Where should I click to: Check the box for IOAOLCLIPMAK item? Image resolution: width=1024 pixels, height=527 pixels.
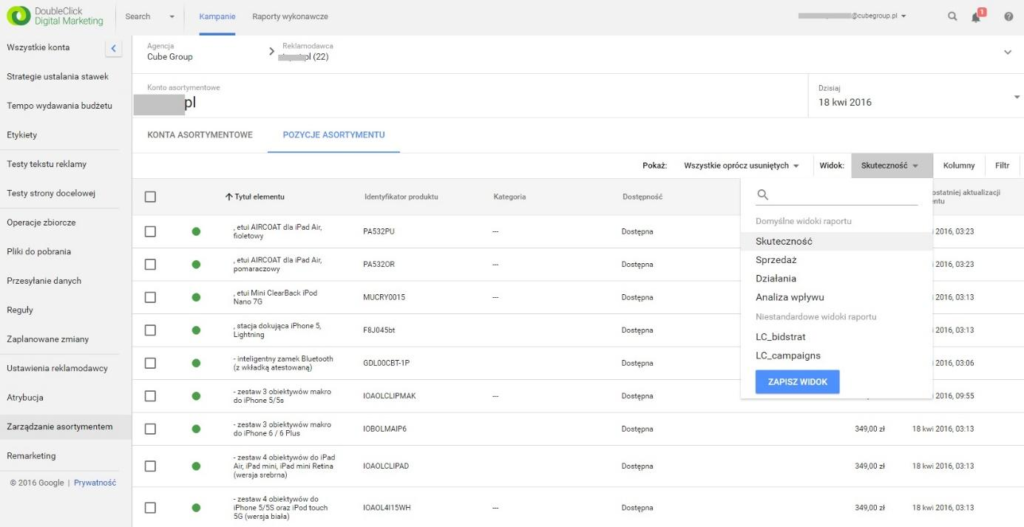(x=150, y=396)
